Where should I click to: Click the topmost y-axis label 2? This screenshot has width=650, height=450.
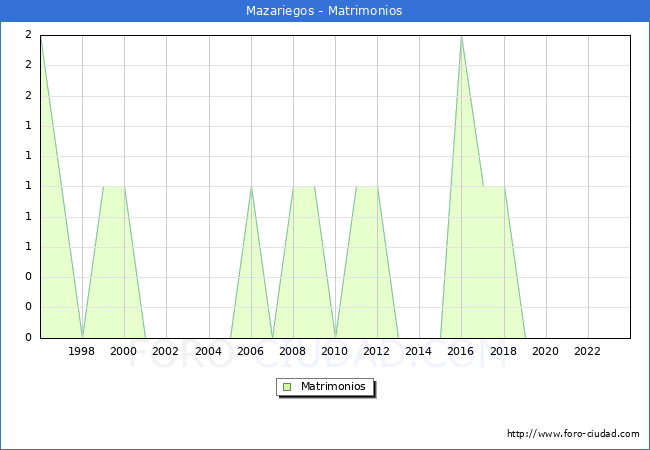coord(28,35)
